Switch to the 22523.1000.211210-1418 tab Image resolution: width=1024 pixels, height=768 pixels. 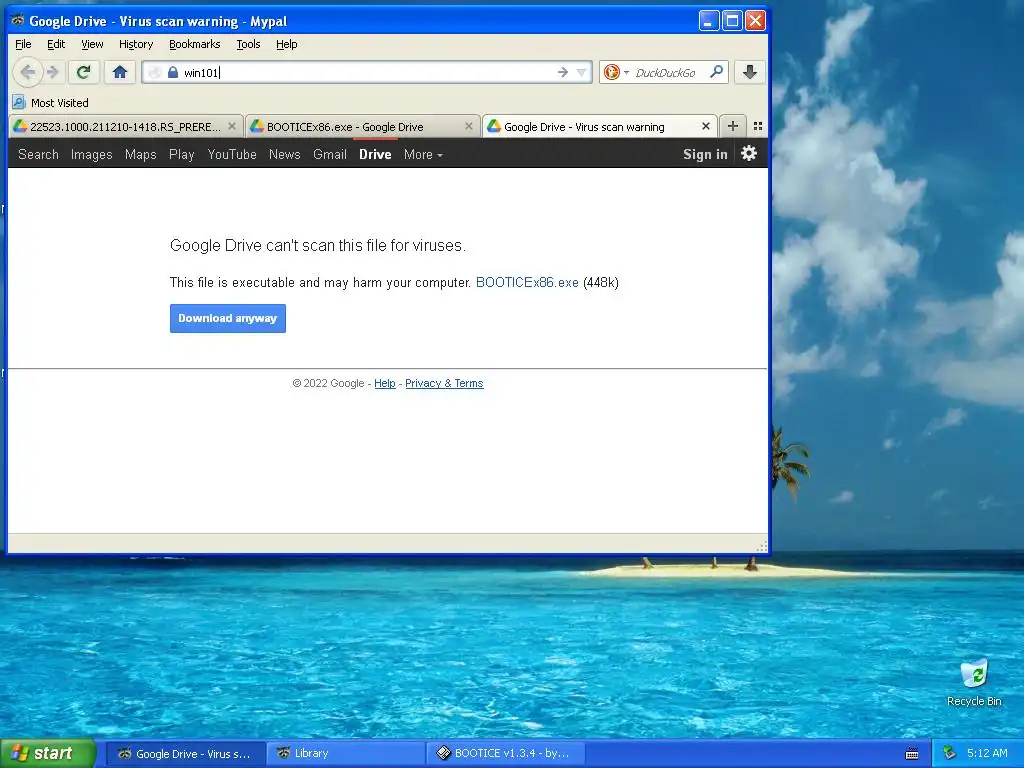point(125,127)
